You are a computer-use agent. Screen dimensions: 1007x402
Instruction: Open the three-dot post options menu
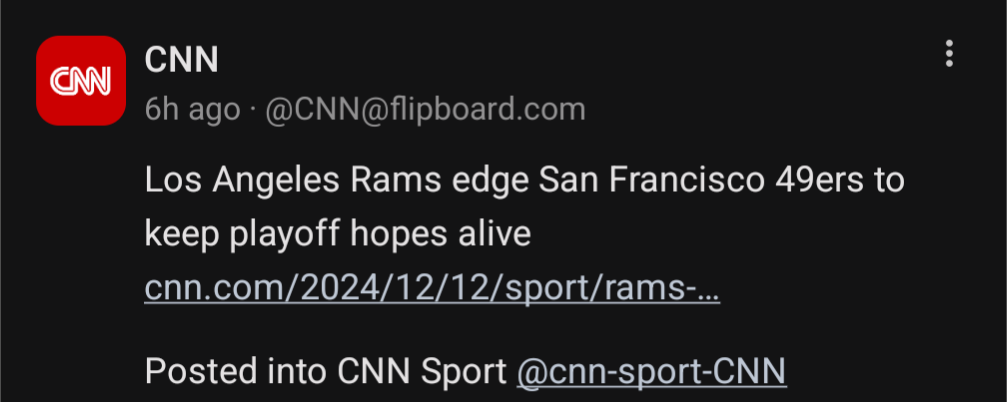click(950, 54)
